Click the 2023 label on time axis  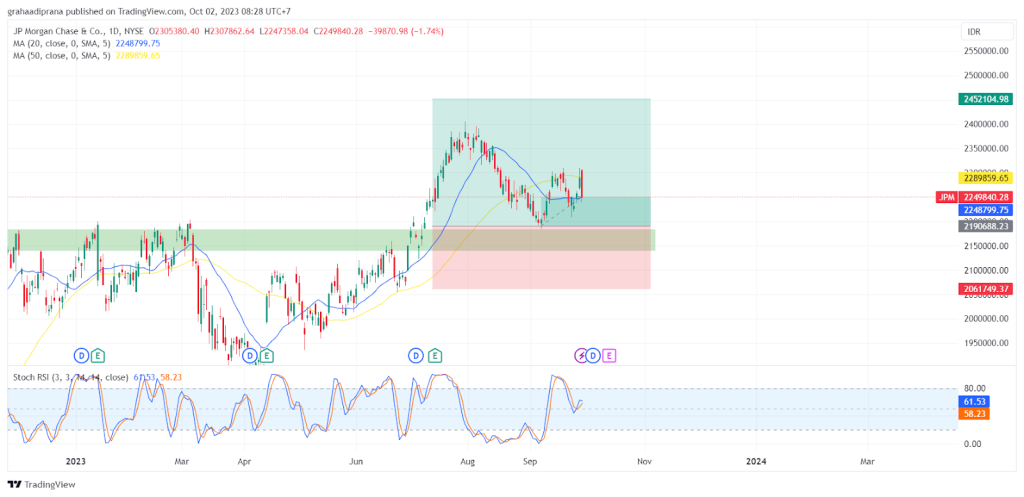[76, 461]
